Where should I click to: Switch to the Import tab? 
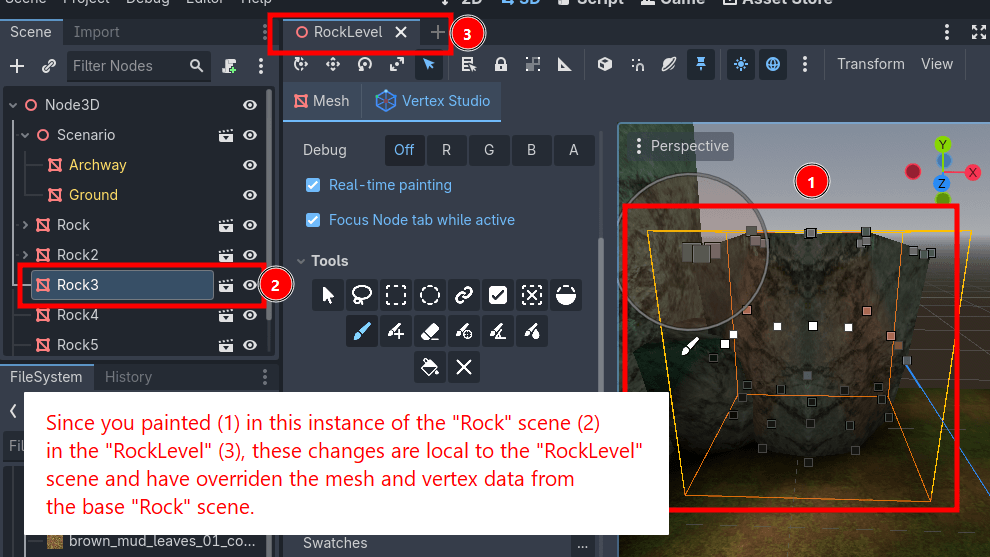tap(96, 32)
